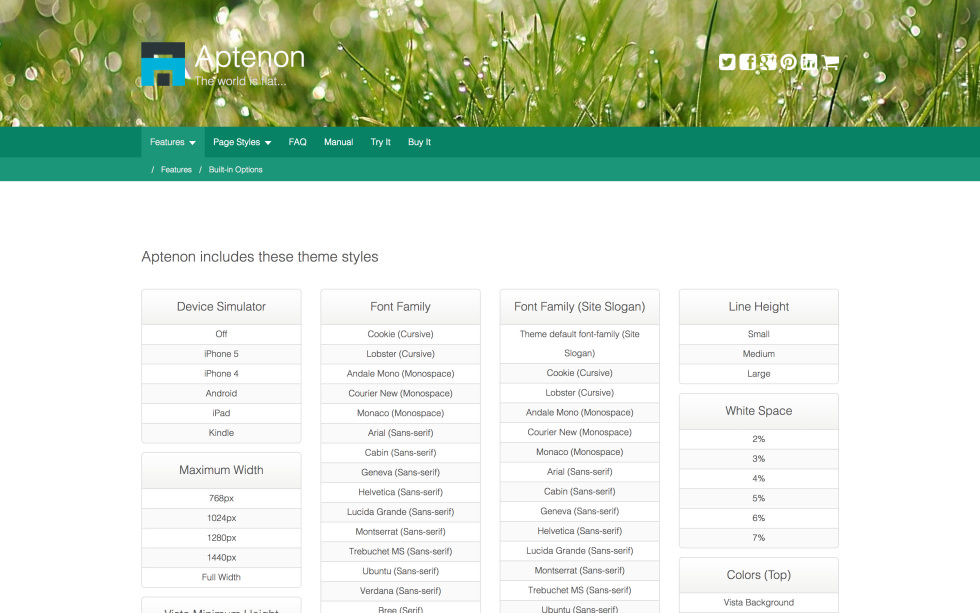
Task: Choose Vista Background under Colors (Top)
Action: 759,602
